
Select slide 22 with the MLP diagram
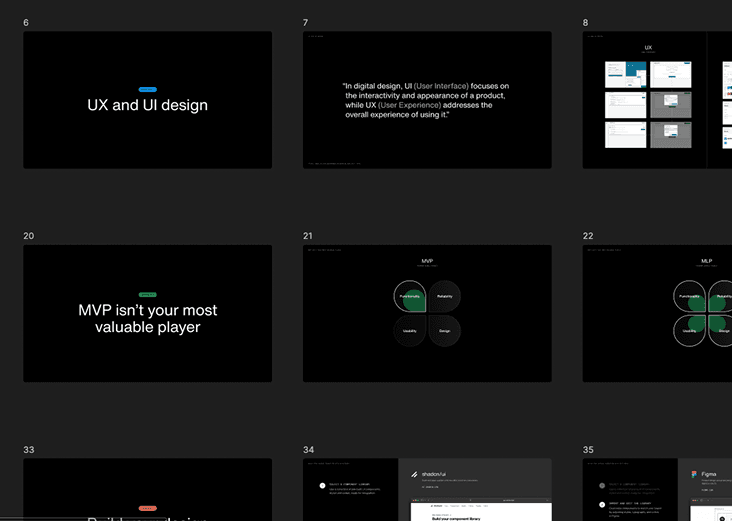pos(657,313)
